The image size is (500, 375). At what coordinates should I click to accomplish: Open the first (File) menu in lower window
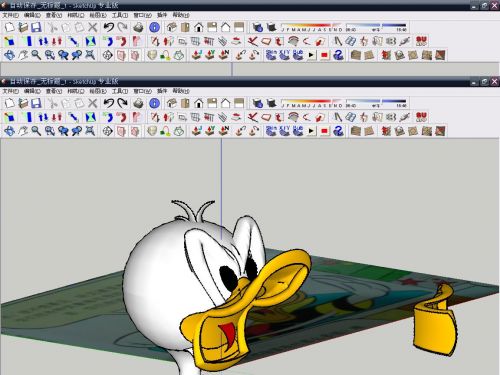(10, 91)
